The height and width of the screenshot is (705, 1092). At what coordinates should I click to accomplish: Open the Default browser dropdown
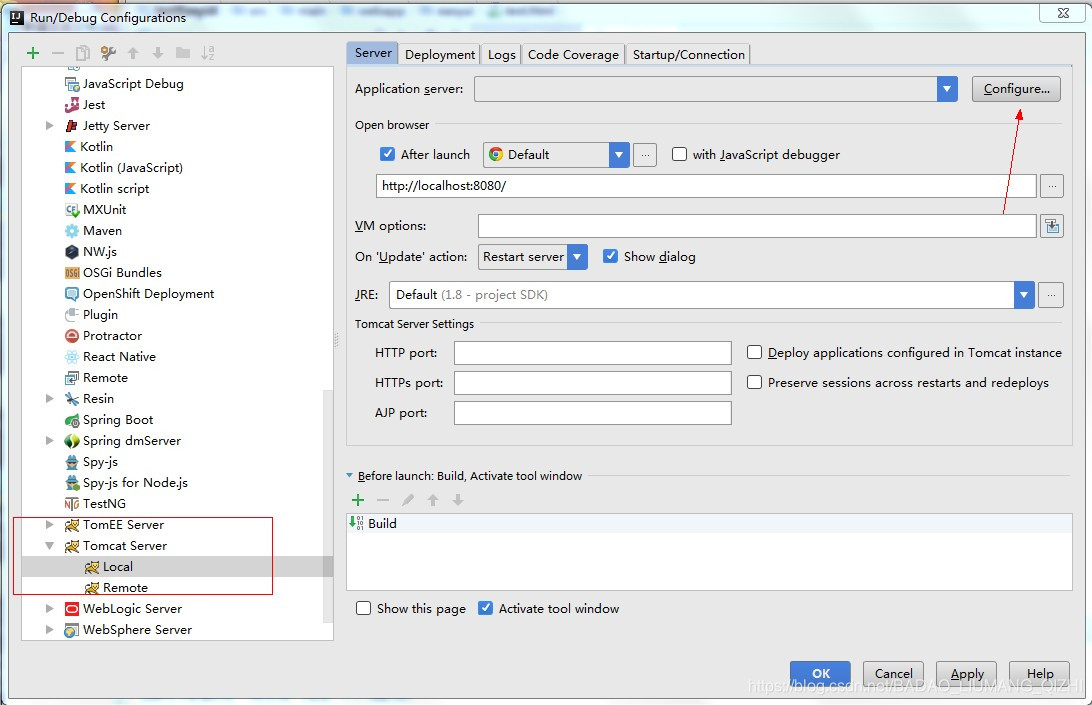618,155
